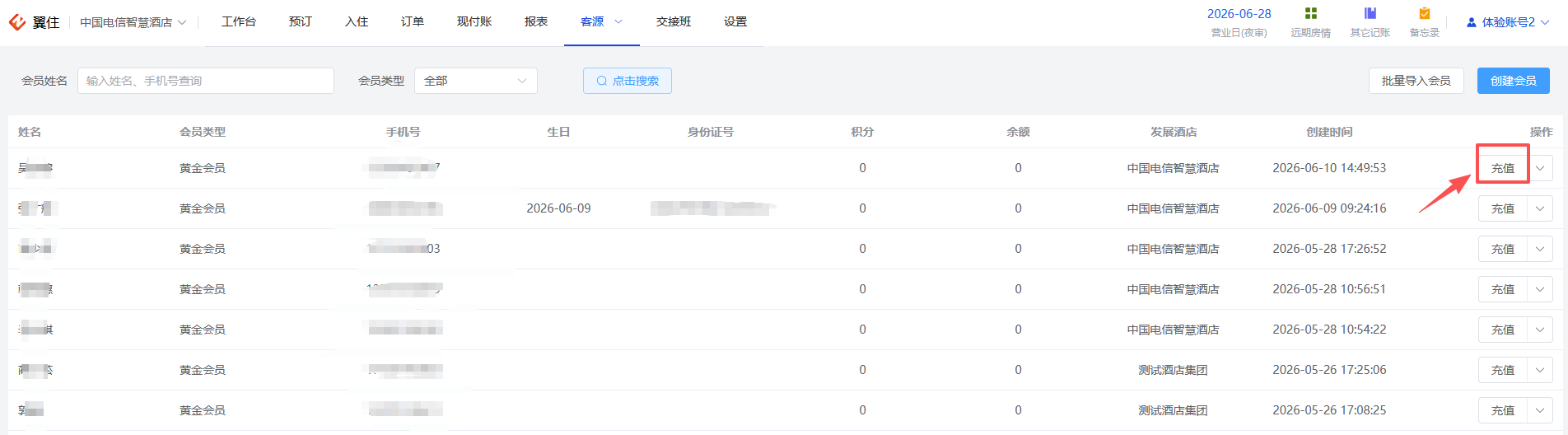Click the 生日 column header
This screenshot has height=435, width=1568.
coord(558,132)
